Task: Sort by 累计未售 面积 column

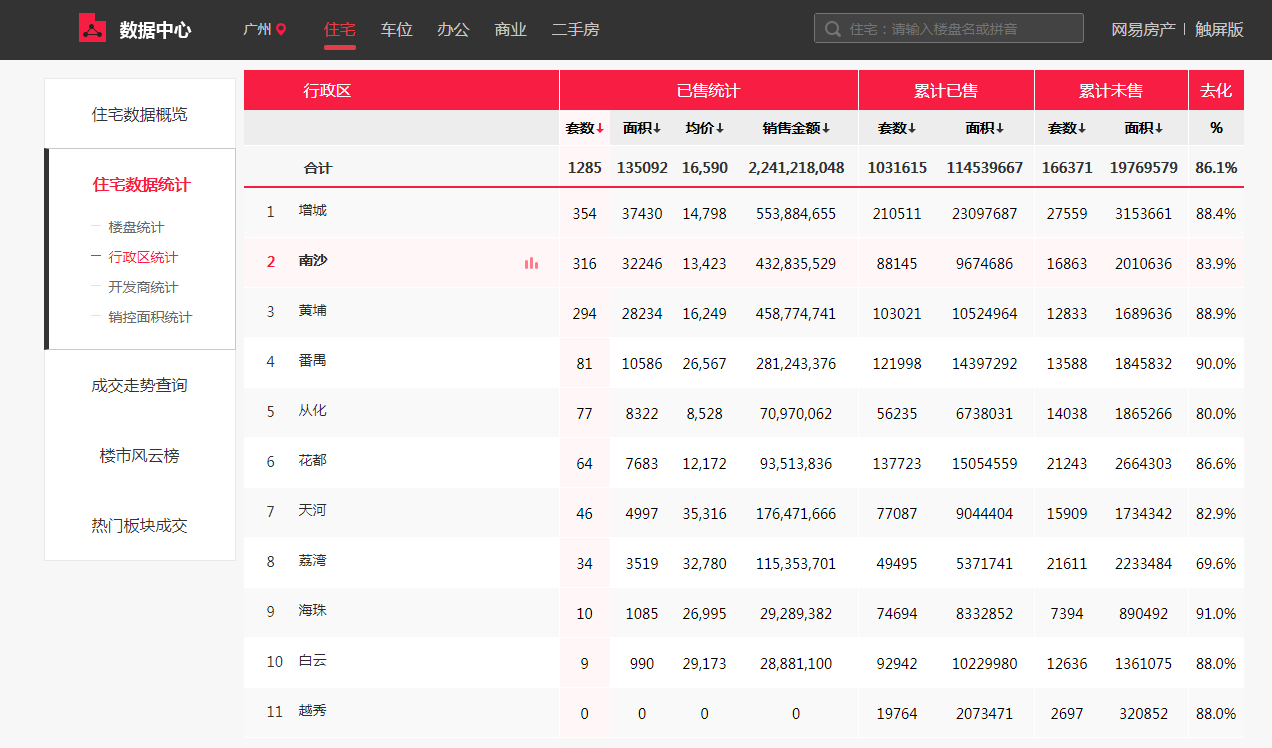Action: tap(1144, 128)
